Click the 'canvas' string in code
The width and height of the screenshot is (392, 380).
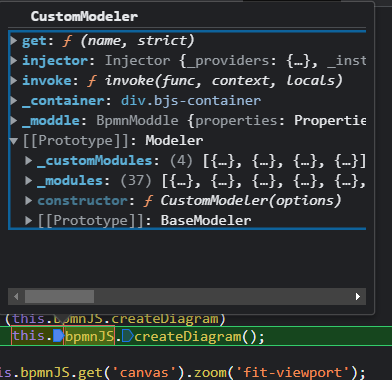tap(145, 372)
